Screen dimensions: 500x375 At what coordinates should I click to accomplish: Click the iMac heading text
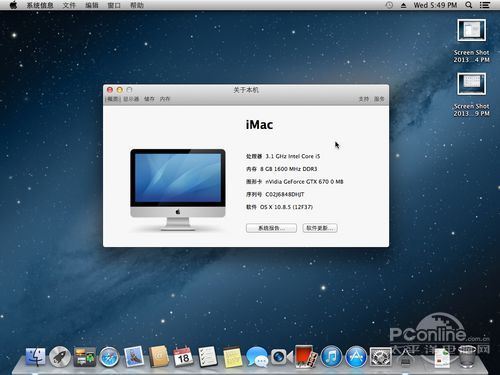pos(259,125)
